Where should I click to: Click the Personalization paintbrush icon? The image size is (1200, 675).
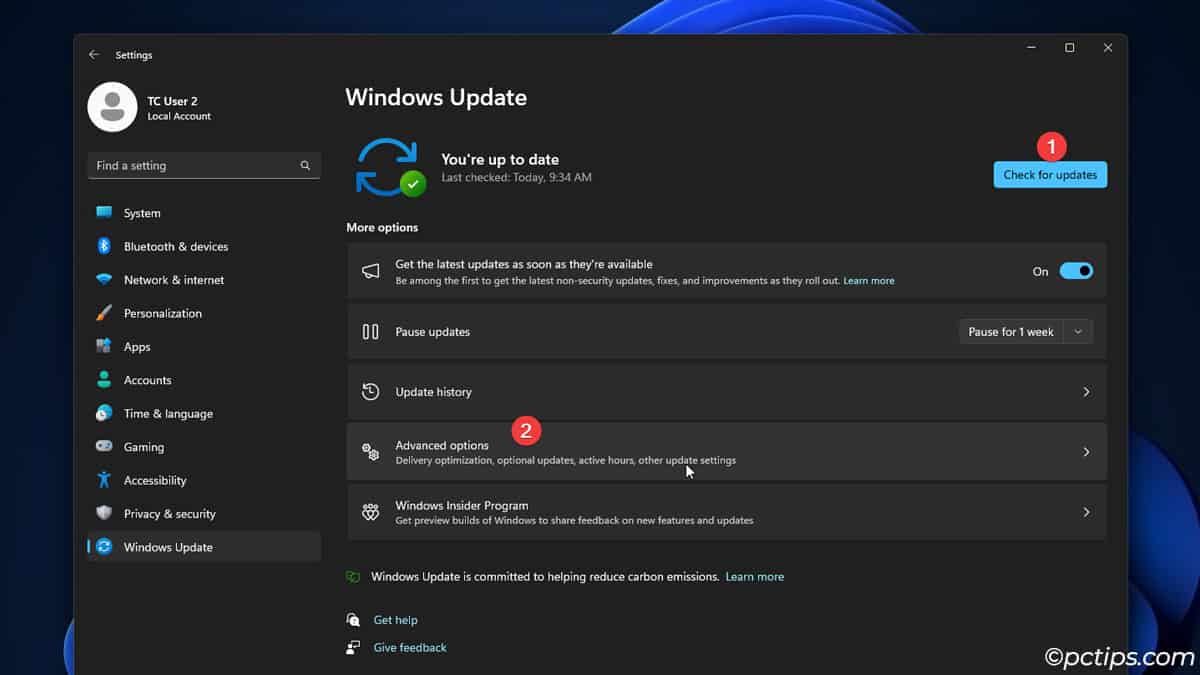pyautogui.click(x=104, y=313)
